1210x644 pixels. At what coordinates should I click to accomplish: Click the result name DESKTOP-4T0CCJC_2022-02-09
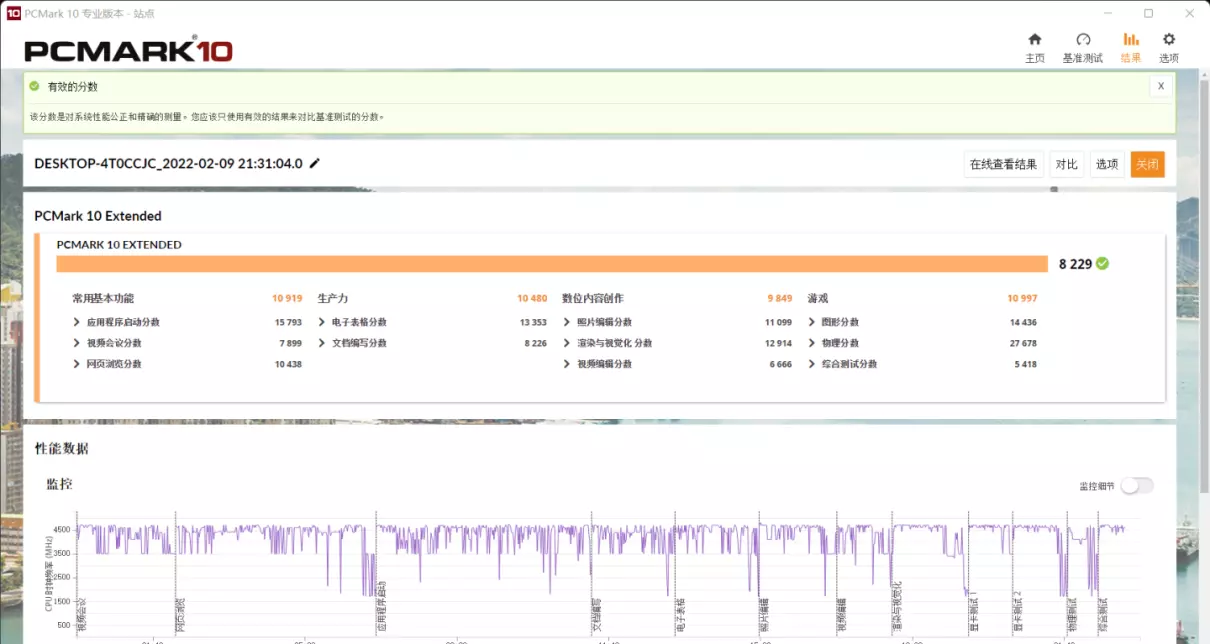tap(168, 163)
